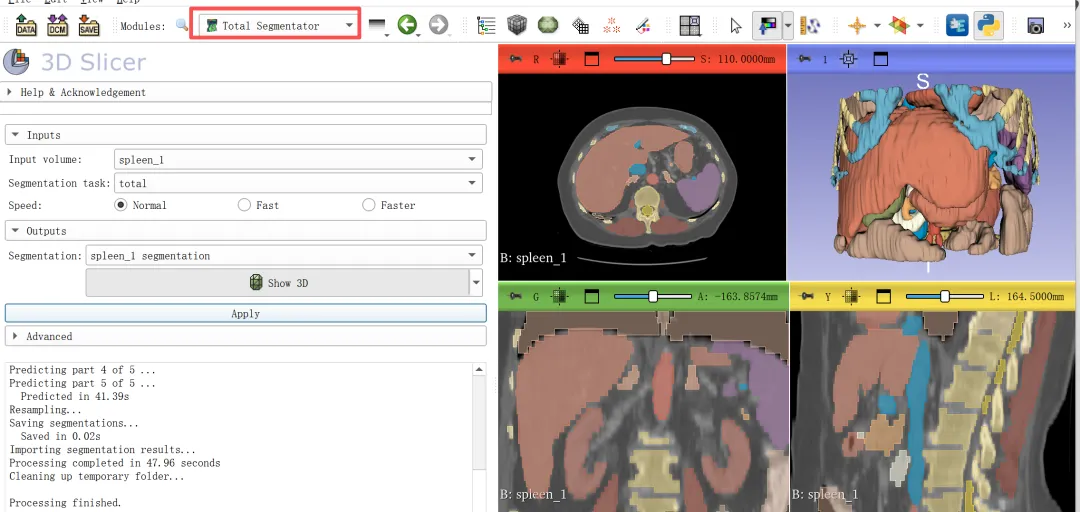The height and width of the screenshot is (512, 1080).
Task: Open the Models module icon
Action: tap(548, 25)
